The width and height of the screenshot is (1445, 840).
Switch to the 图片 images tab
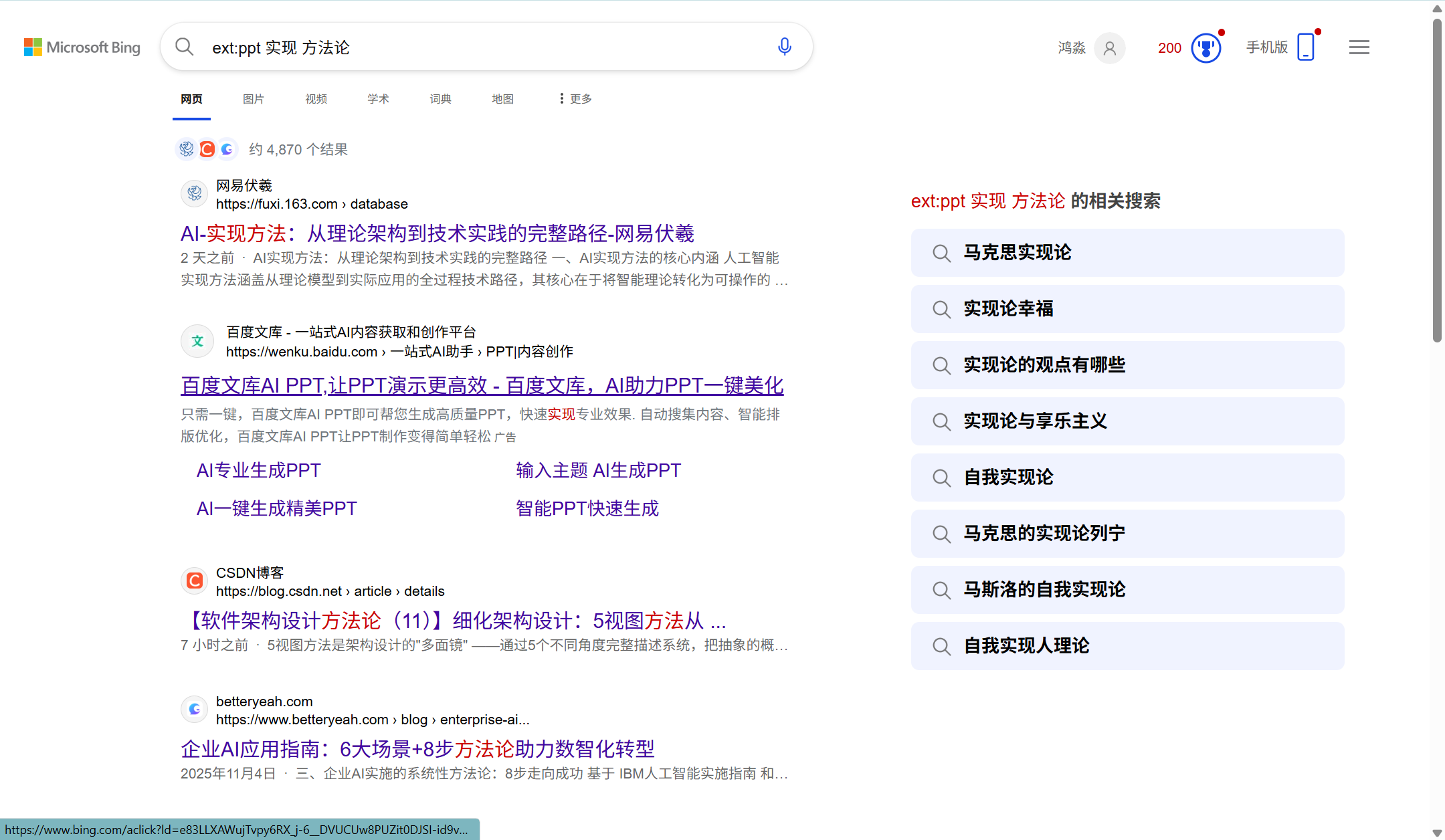[x=253, y=99]
